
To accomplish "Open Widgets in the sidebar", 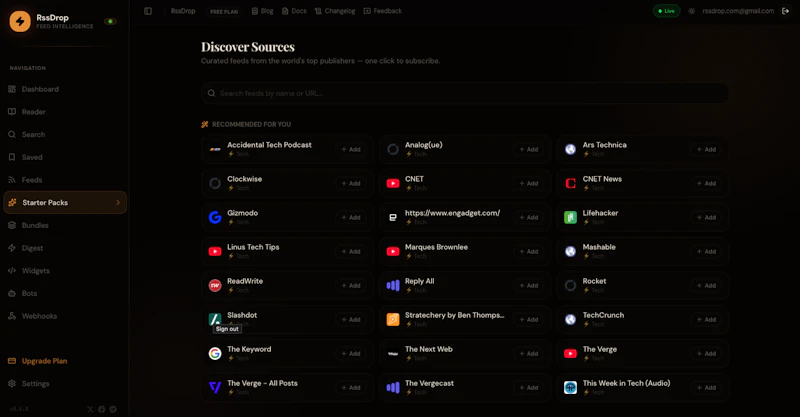I will (x=65, y=271).
